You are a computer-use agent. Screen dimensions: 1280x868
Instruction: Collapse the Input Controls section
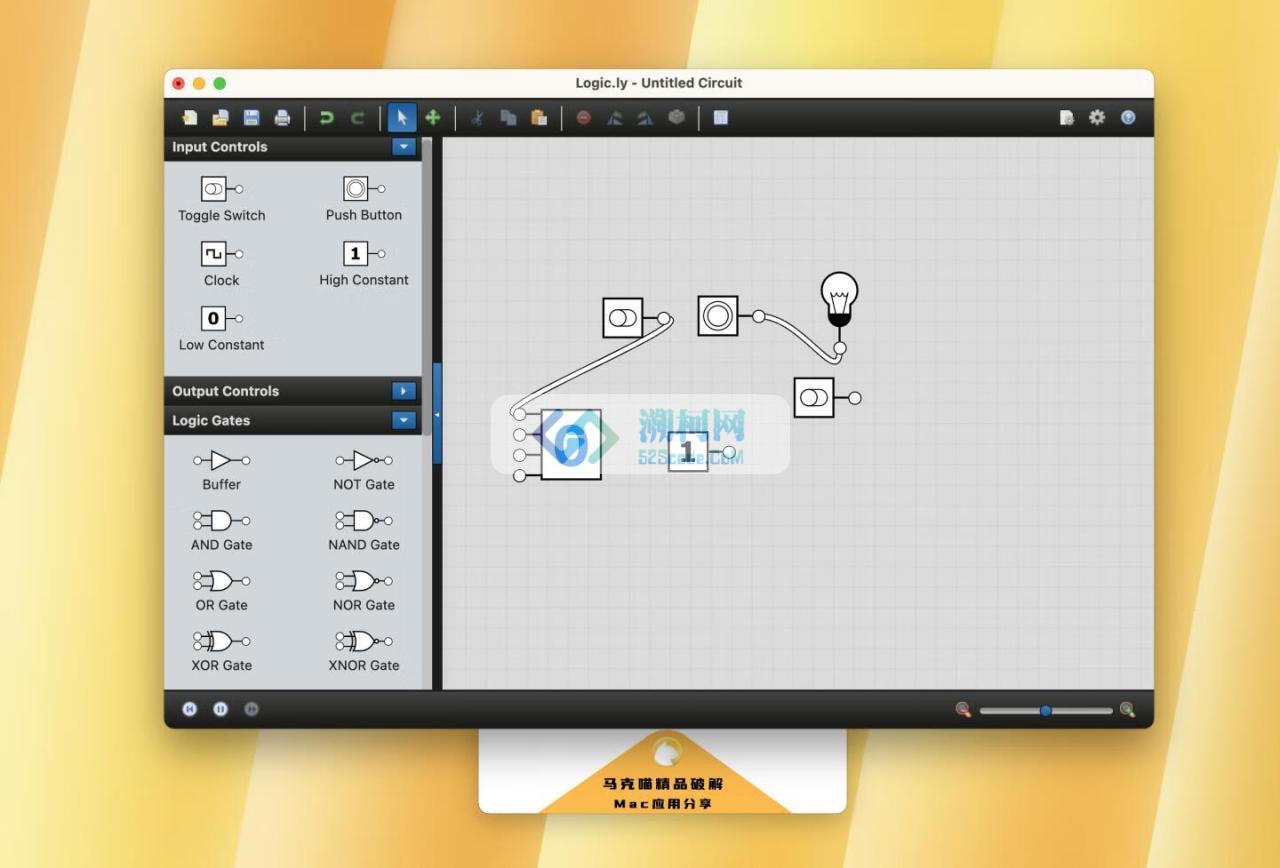(x=404, y=147)
